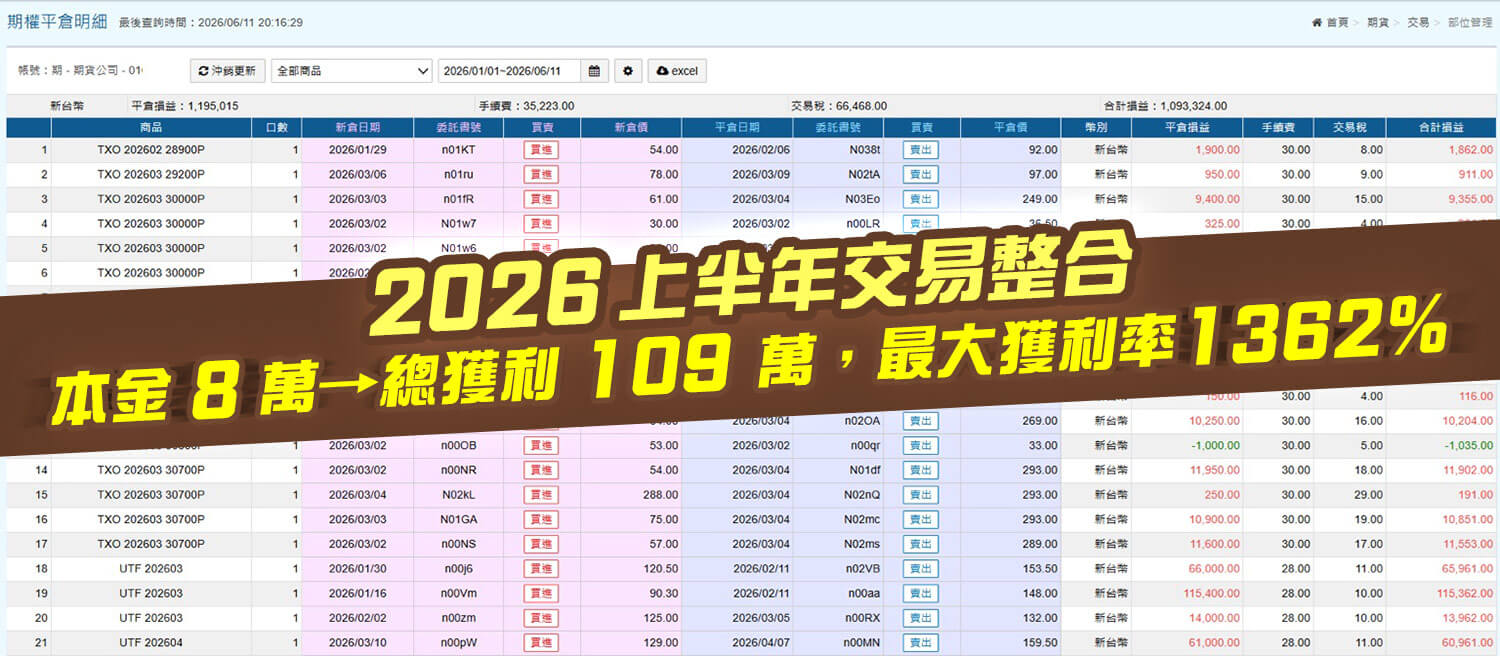The image size is (1500, 656).
Task: Click order number N02nQ in row 15
Action: [x=863, y=495]
